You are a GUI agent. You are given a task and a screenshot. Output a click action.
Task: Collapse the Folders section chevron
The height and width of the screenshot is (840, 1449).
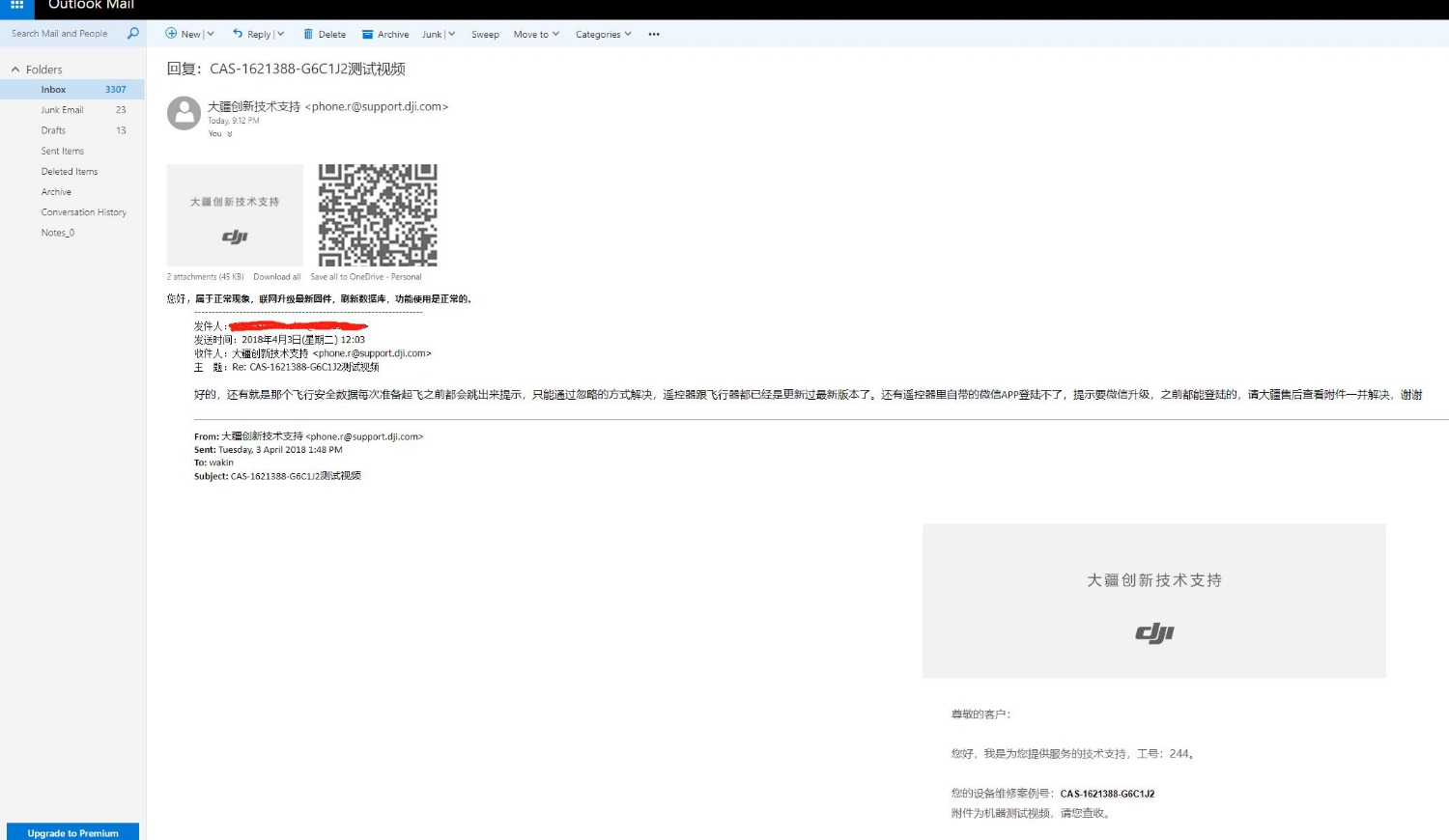(15, 70)
